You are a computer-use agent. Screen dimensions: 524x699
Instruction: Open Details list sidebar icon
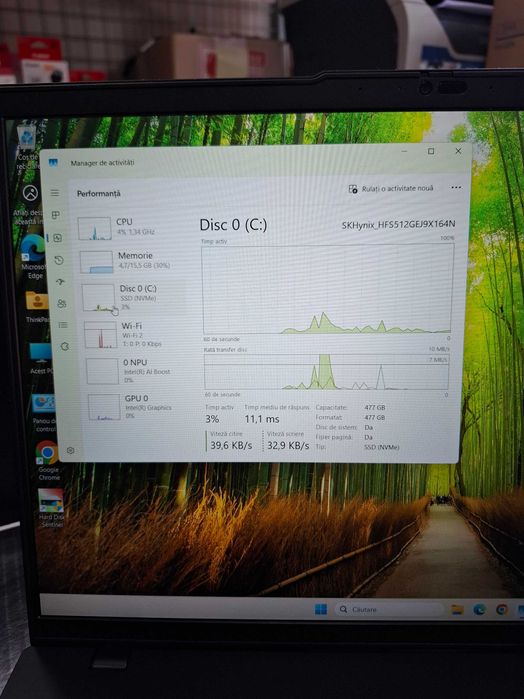point(63,325)
